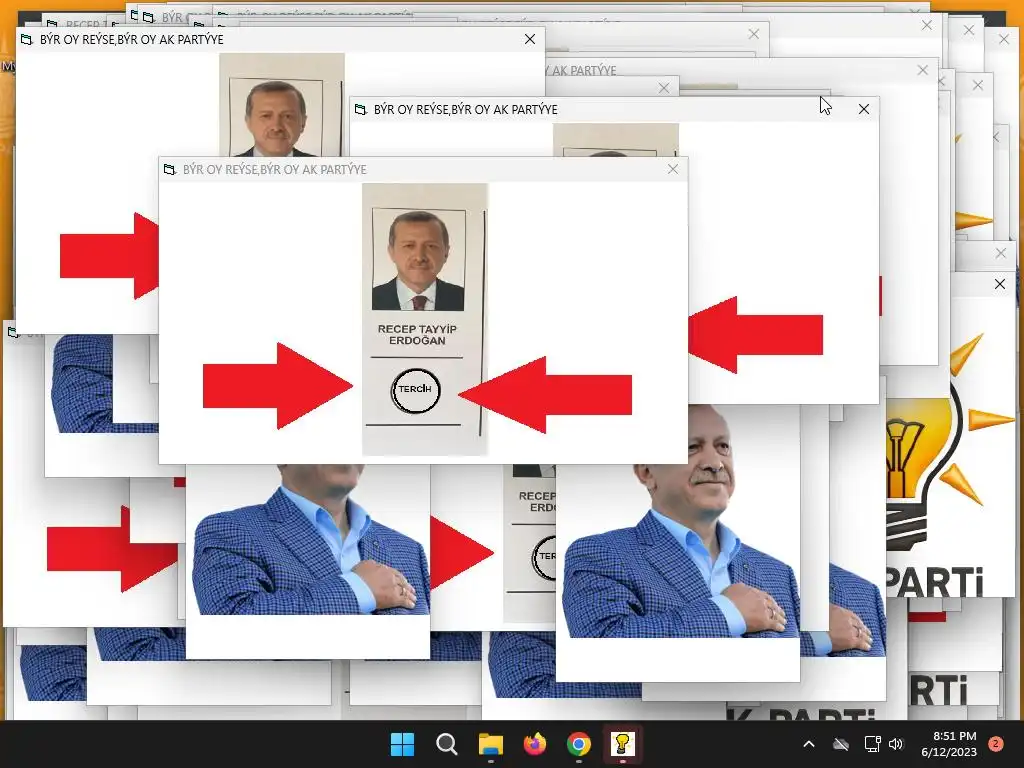Viewport: 1024px width, 768px height.
Task: Open the Windows Start menu
Action: coord(402,744)
